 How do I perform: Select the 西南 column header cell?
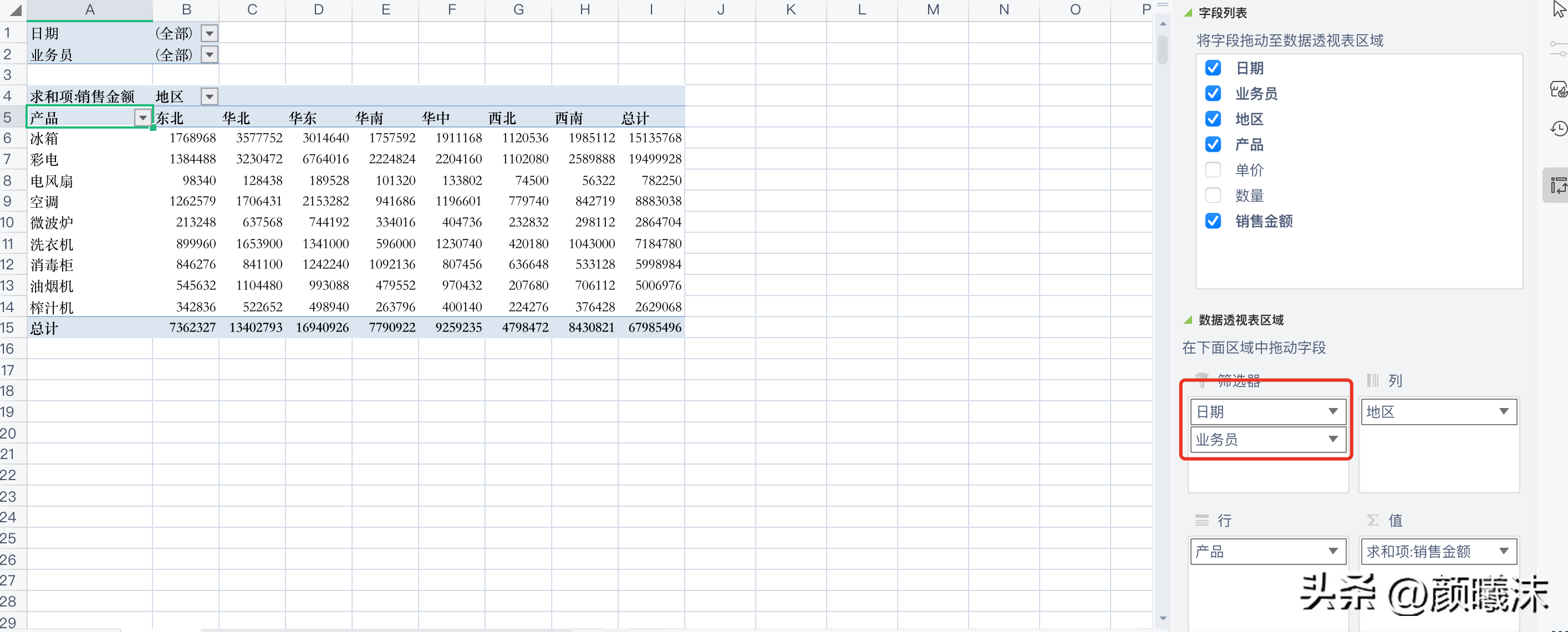(585, 118)
